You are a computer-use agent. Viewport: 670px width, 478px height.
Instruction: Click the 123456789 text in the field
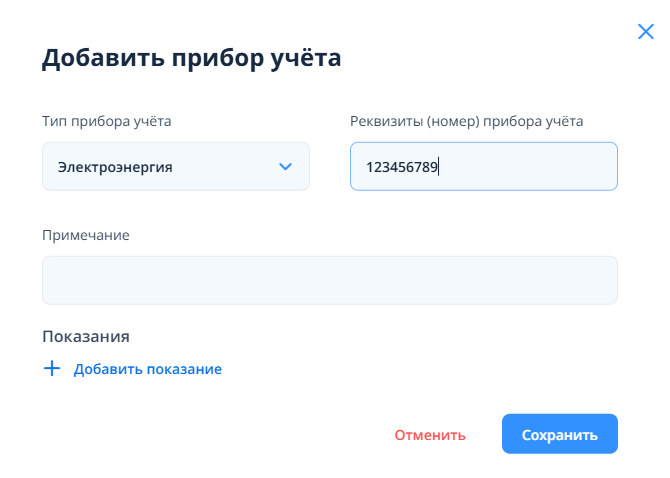coord(402,167)
